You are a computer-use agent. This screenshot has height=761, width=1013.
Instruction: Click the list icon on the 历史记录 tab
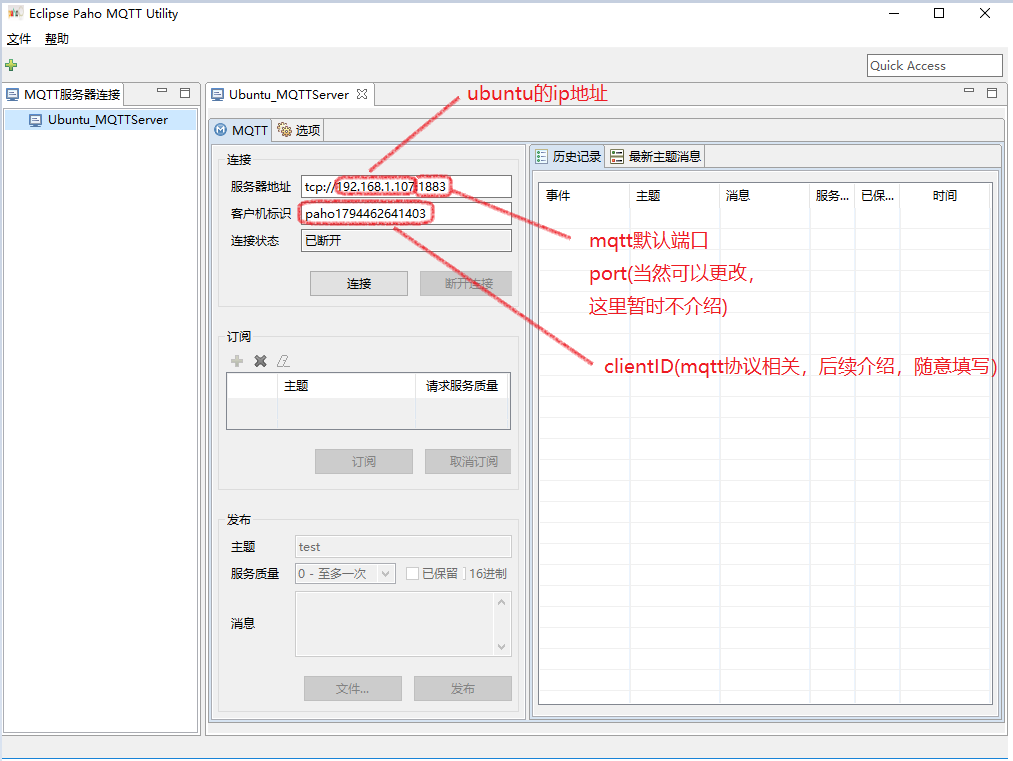542,156
